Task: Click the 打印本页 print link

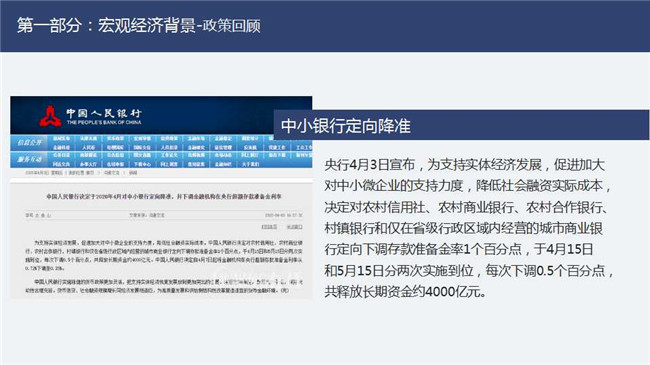Action: tap(269, 227)
